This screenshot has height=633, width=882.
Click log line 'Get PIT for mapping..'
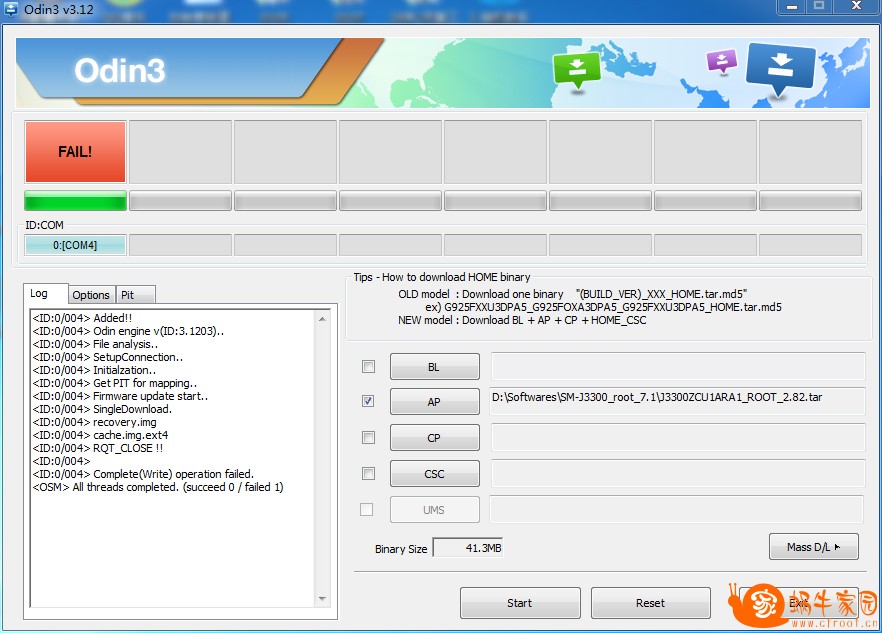tap(115, 383)
